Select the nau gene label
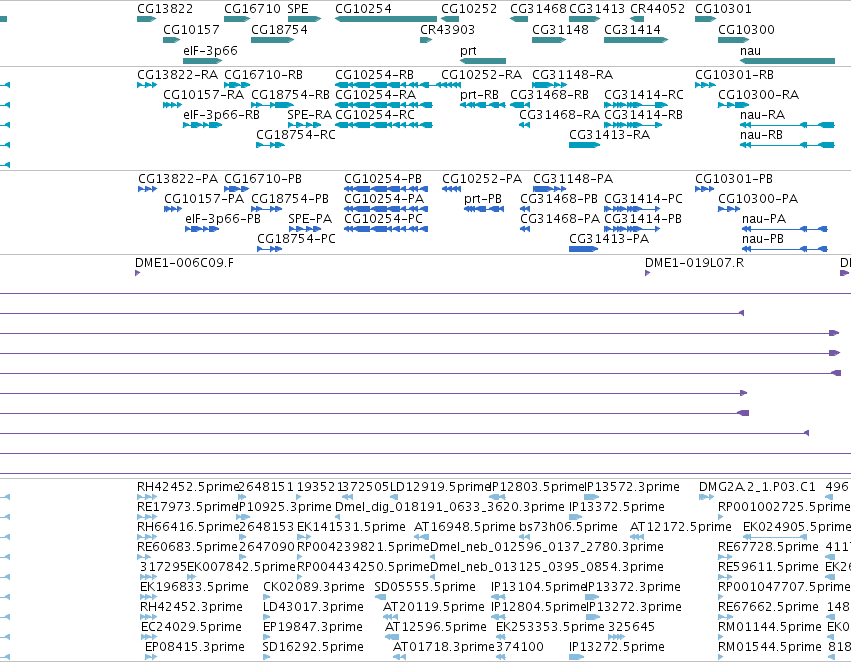 [750, 50]
